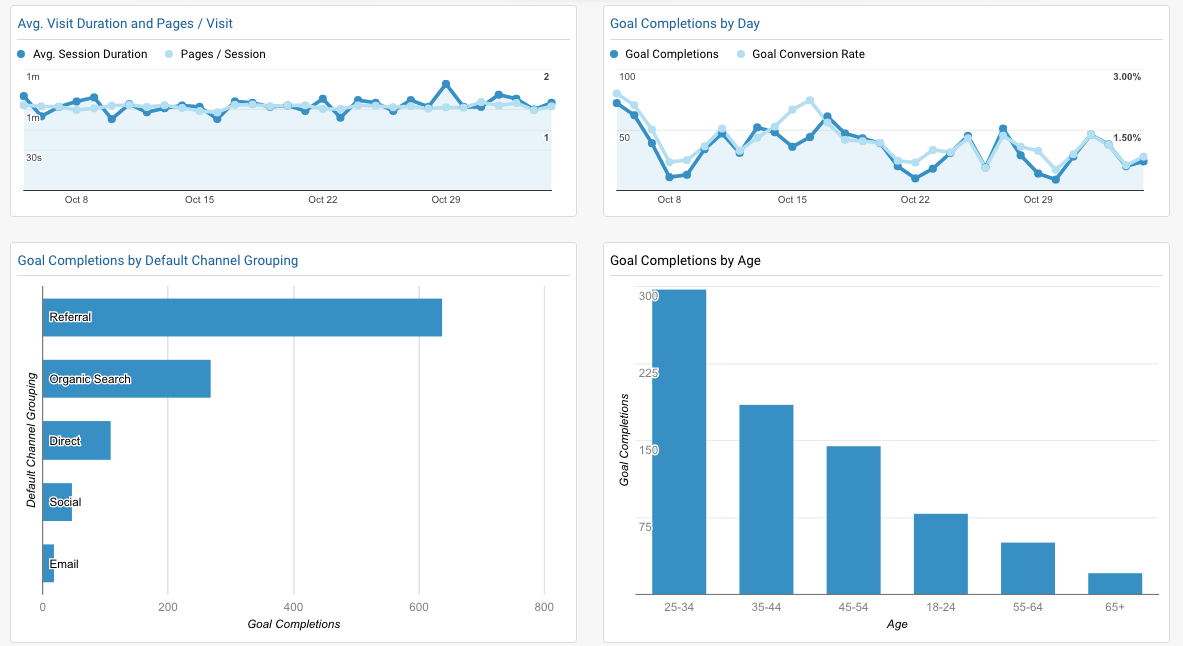Select the Organic Search bar
The image size is (1183, 646).
click(126, 379)
